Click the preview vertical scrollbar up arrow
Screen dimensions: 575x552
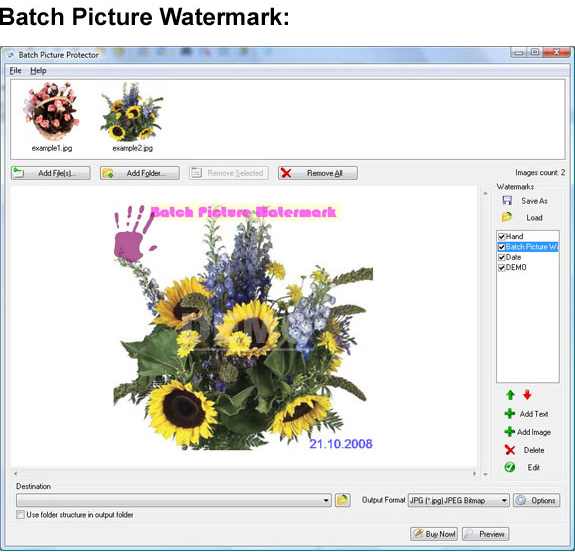(485, 193)
